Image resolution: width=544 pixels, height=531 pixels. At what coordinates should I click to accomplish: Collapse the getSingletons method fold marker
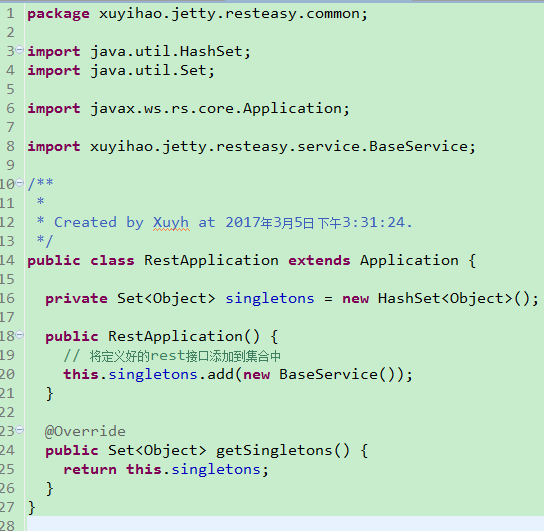pyautogui.click(x=20, y=429)
